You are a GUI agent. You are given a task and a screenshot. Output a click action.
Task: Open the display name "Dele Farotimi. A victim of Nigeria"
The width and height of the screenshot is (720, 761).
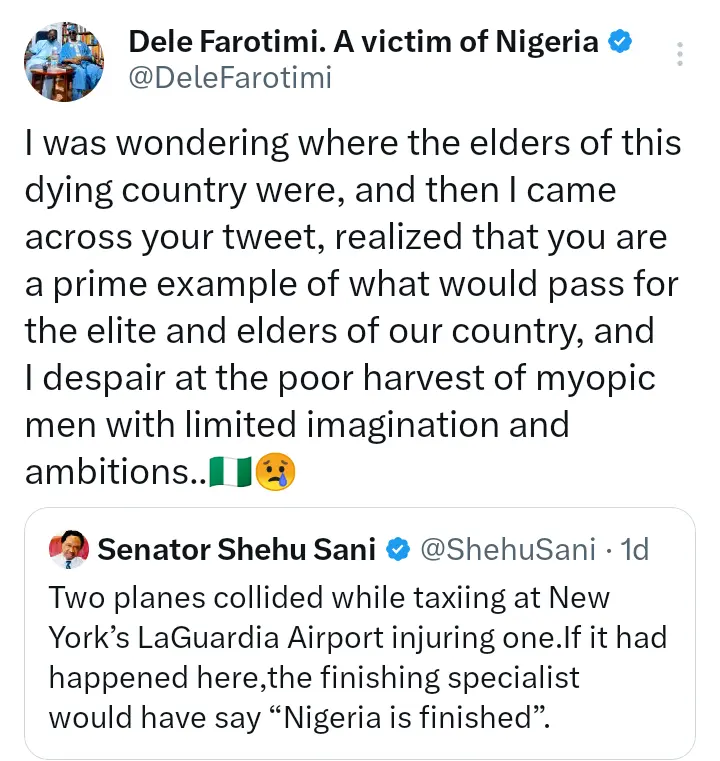(x=364, y=42)
